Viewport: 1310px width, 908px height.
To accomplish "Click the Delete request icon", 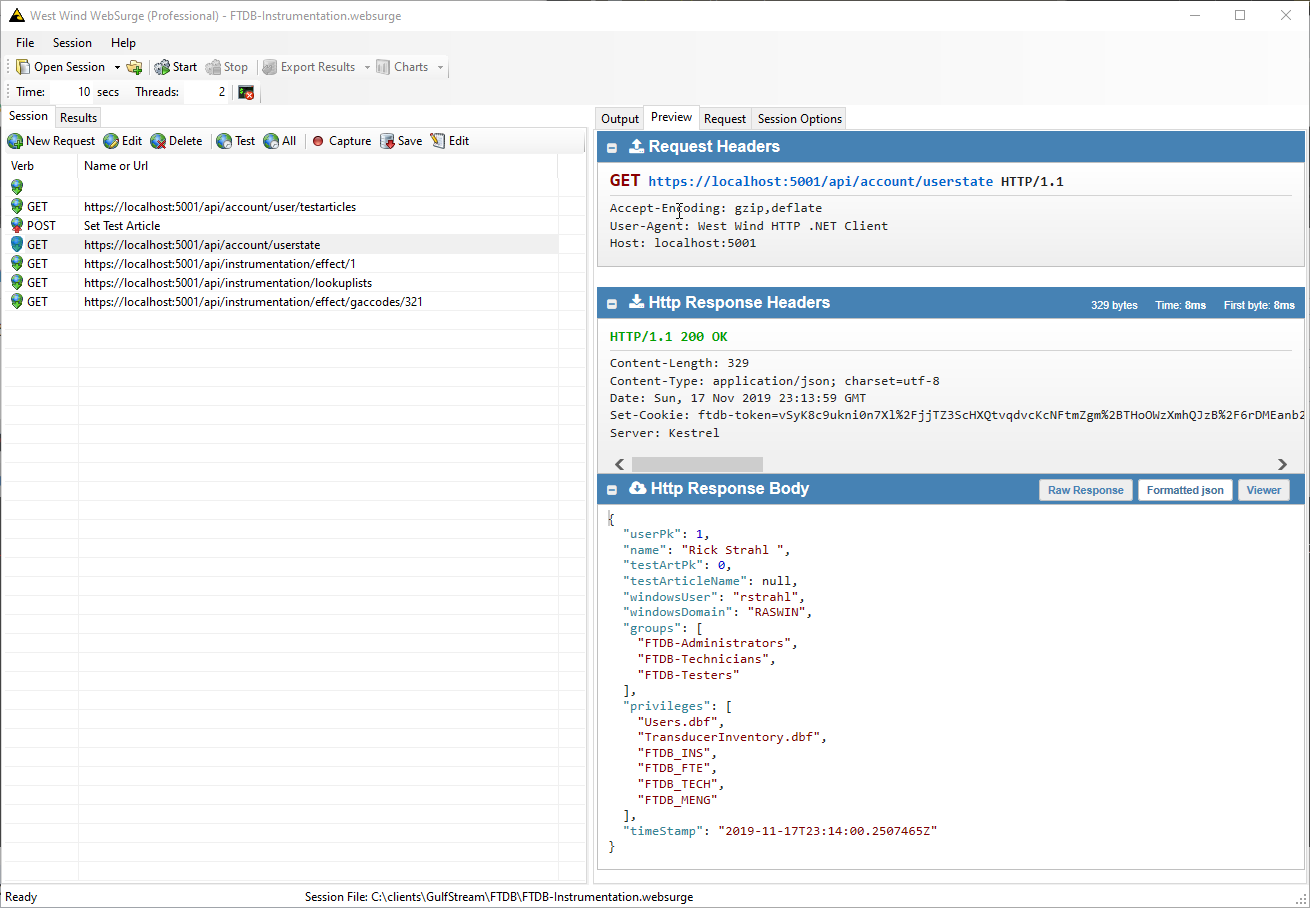I will (158, 141).
